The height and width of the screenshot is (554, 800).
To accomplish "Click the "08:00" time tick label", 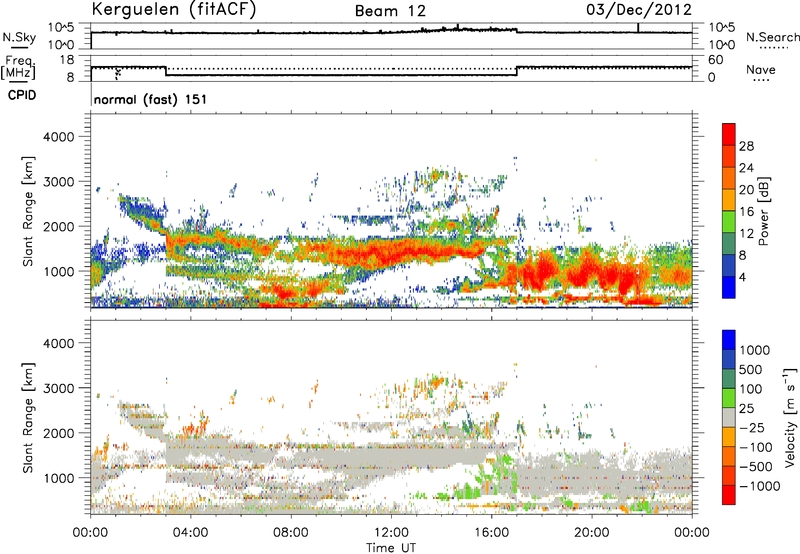I will tap(290, 533).
